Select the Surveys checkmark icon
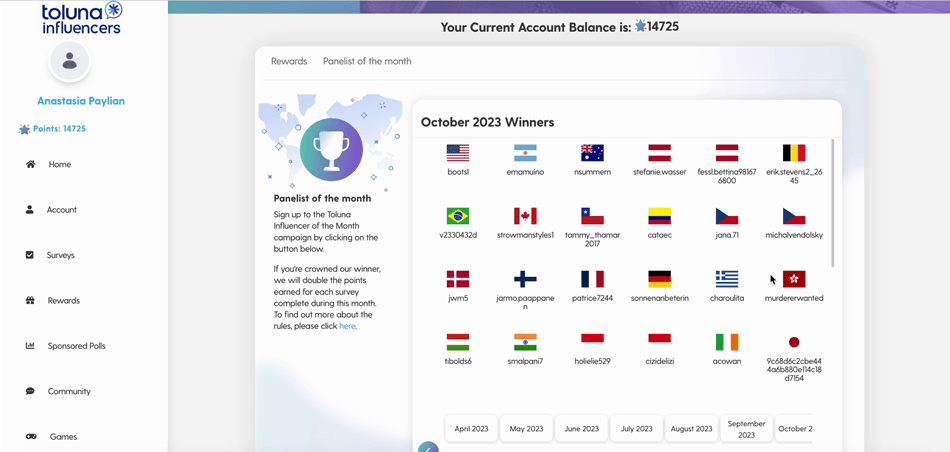This screenshot has height=452, width=950. 30,255
